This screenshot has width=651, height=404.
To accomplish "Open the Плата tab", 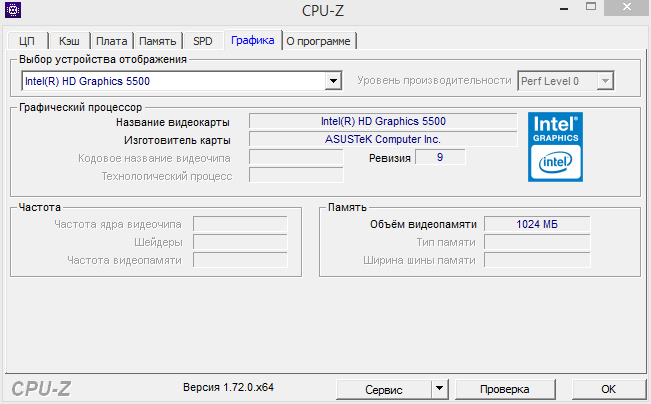I will coord(112,41).
